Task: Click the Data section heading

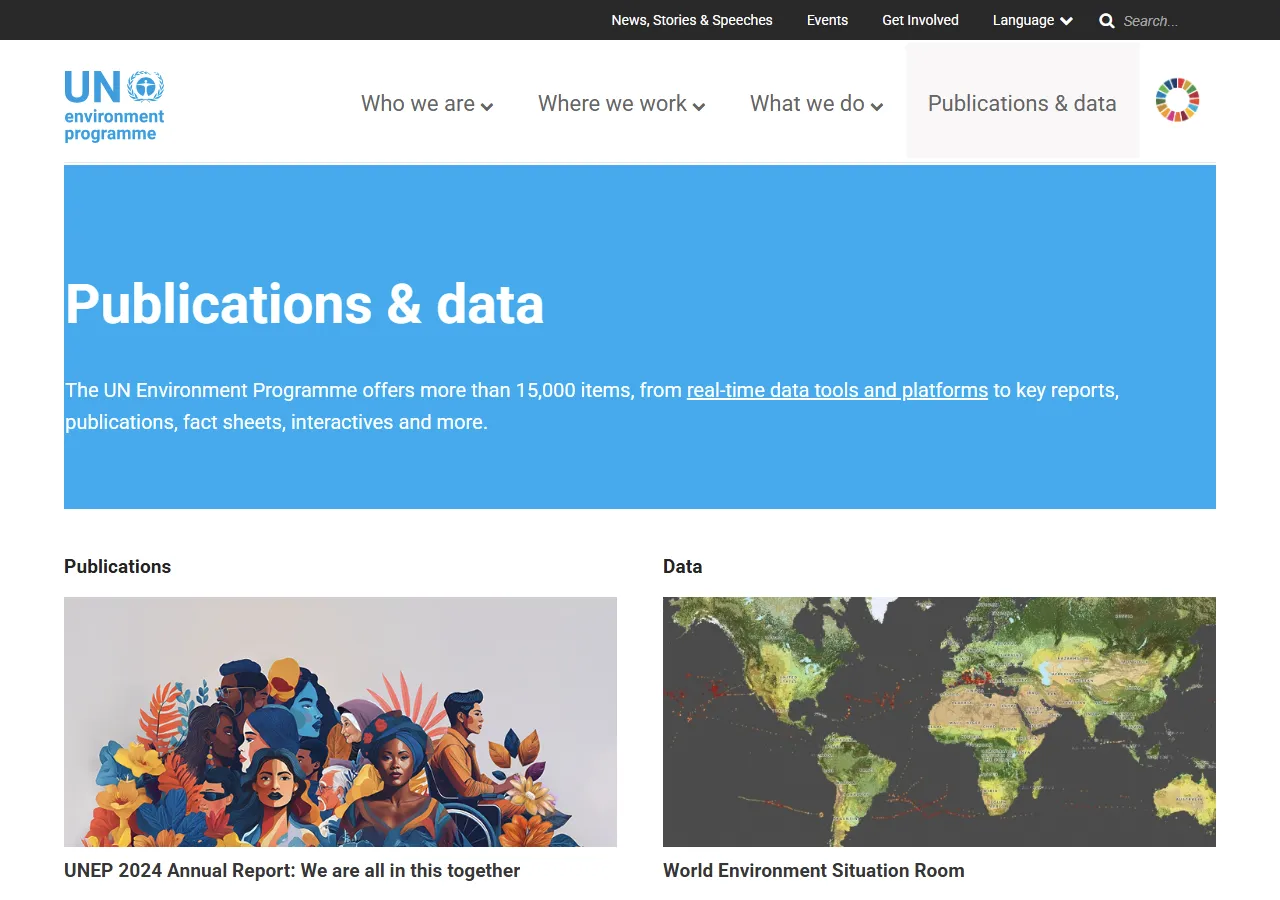Action: 682,567
